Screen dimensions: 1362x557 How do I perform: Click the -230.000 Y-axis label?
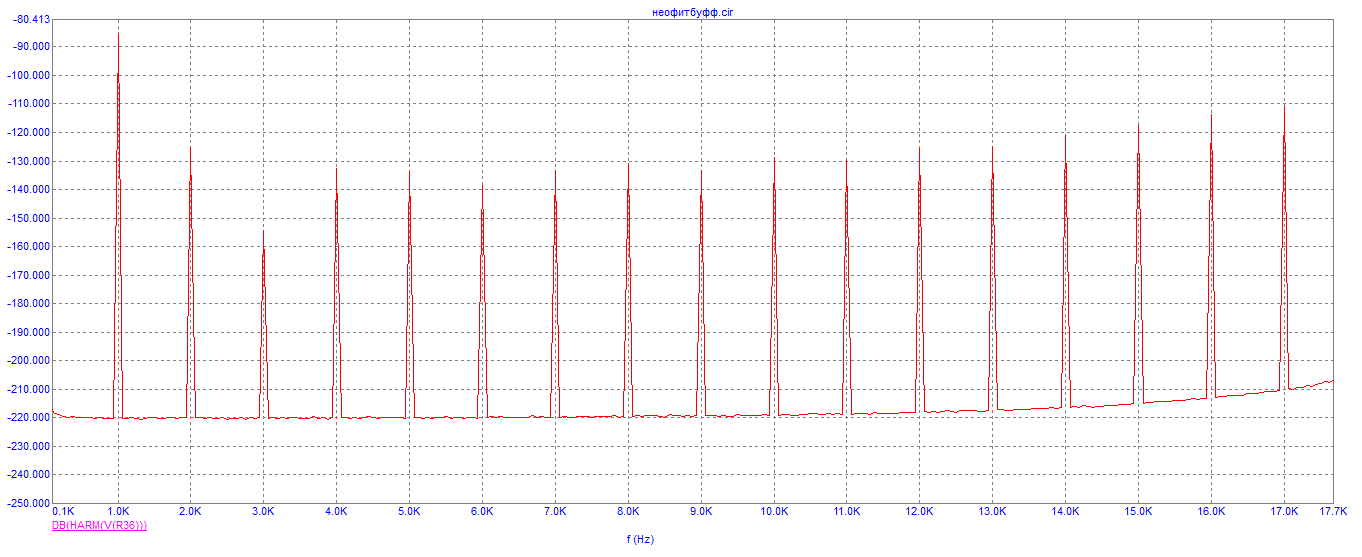28,446
